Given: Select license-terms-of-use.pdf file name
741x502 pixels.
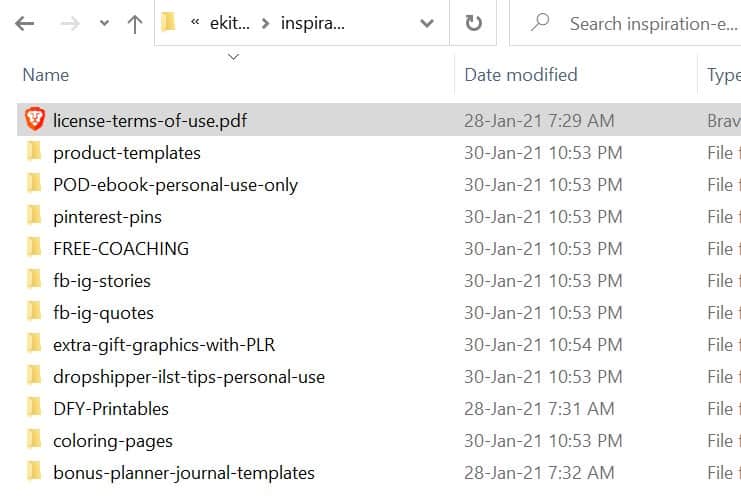Looking at the screenshot, I should coord(150,121).
